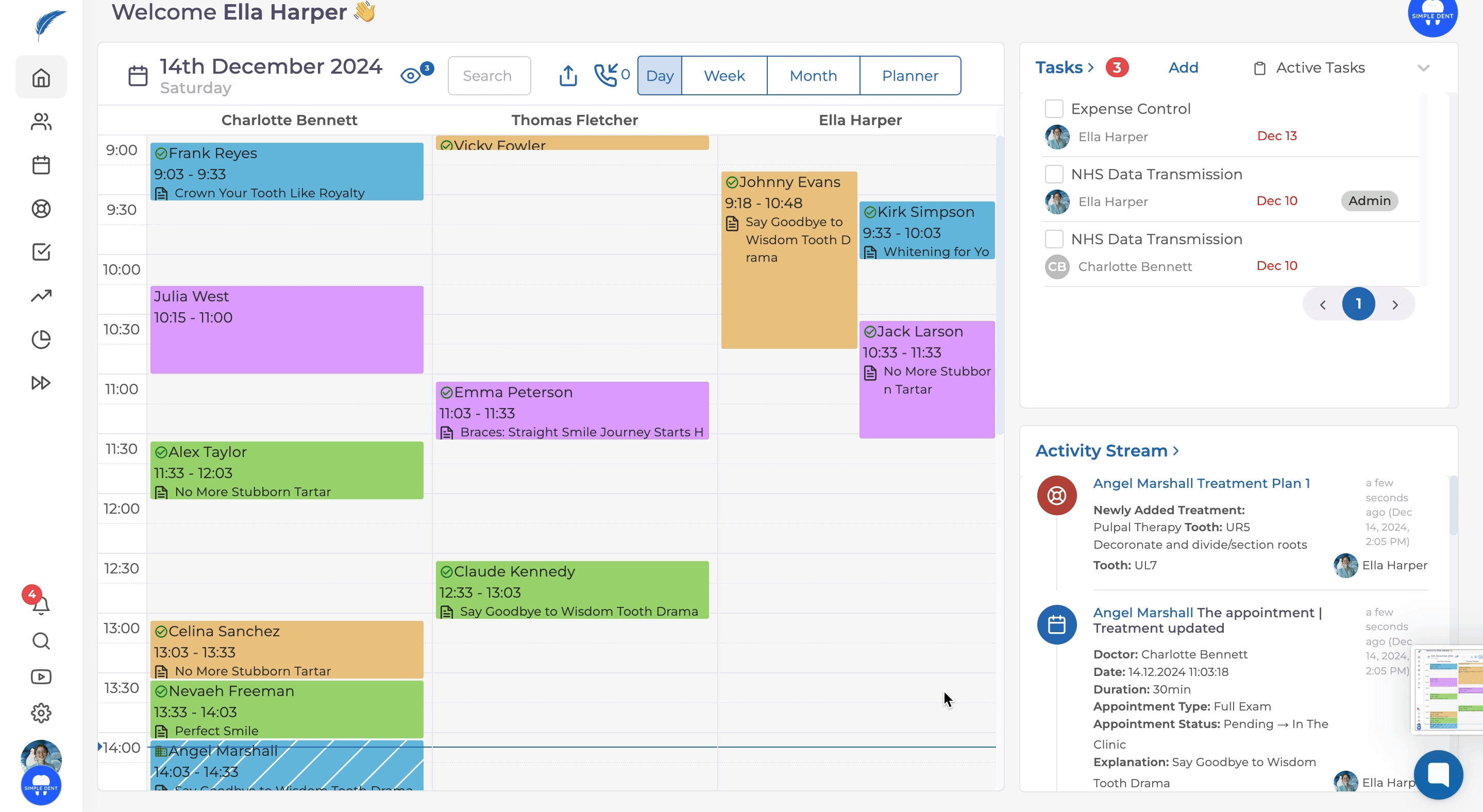Expand the Active Tasks dropdown

tap(1423, 68)
